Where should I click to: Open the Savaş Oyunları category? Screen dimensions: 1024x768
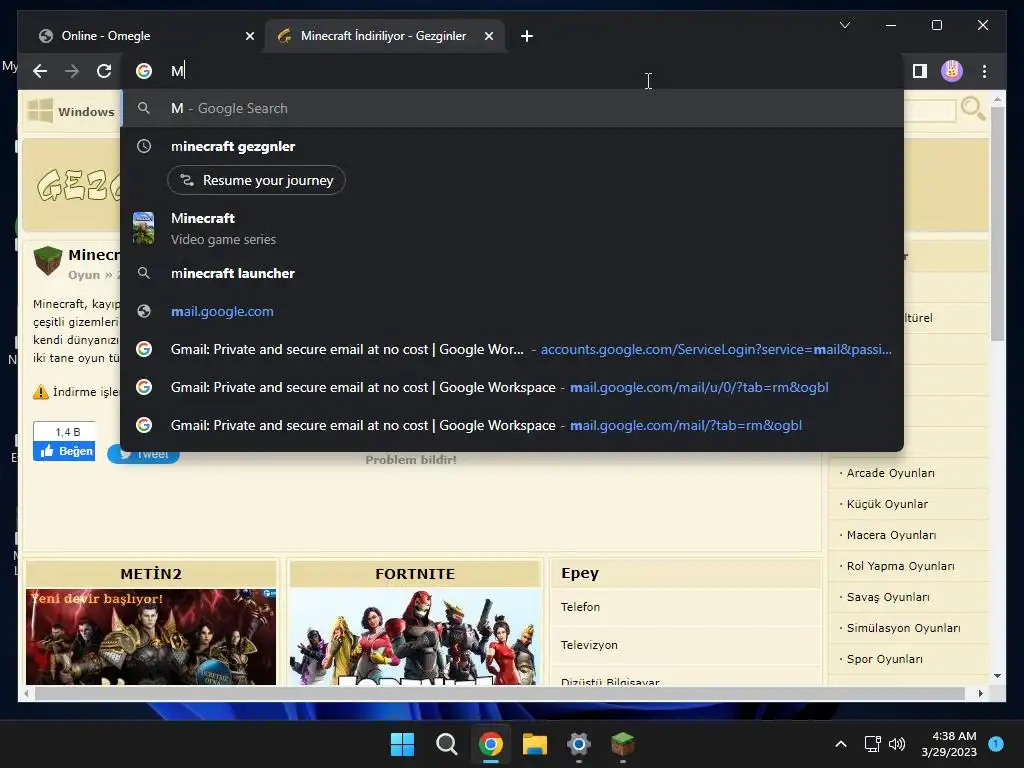pos(888,597)
